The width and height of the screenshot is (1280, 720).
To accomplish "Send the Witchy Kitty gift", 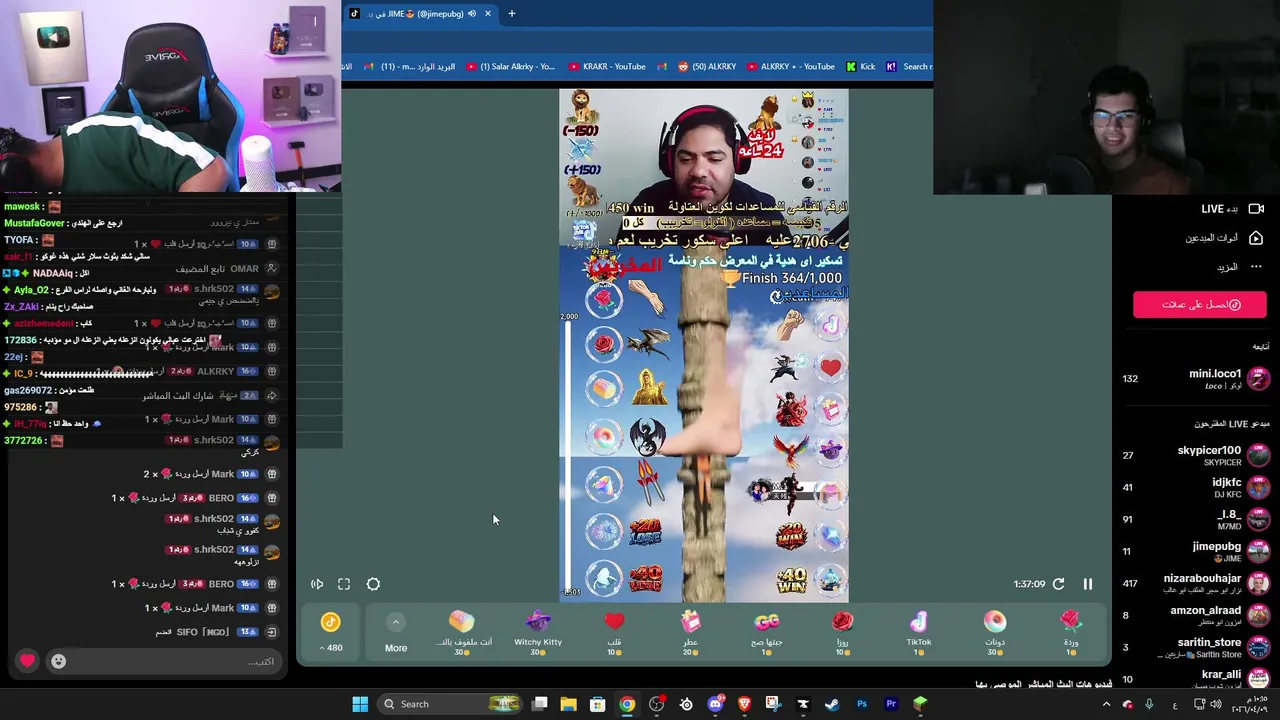I will 538,632.
